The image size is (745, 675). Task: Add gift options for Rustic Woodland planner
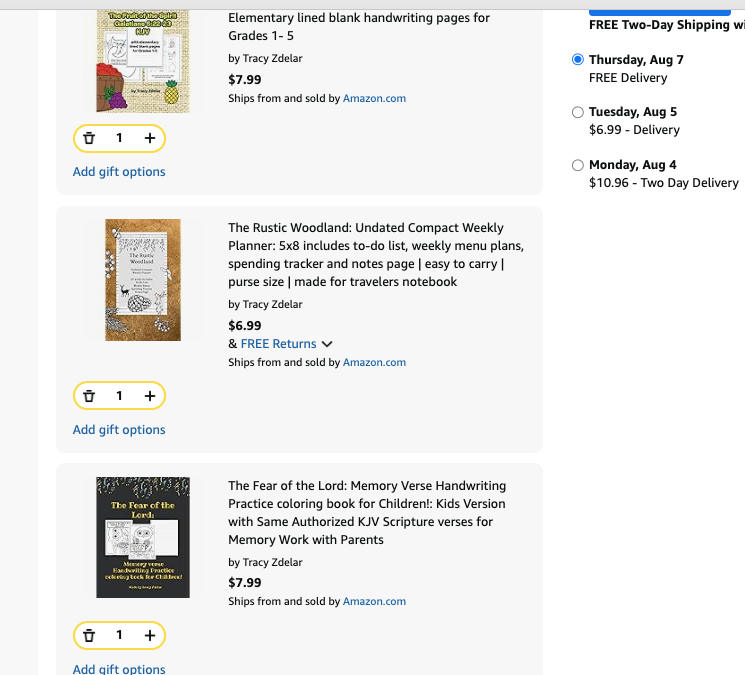click(119, 429)
